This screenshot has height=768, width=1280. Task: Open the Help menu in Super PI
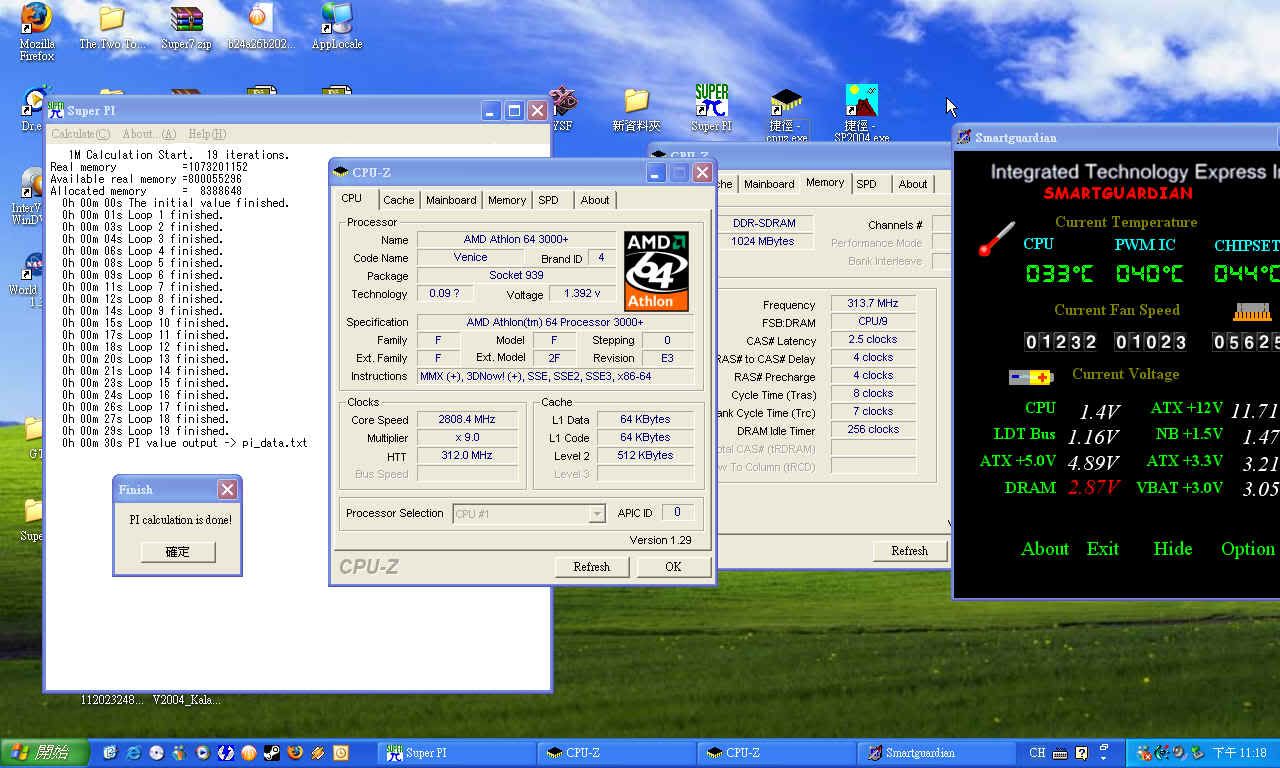click(207, 134)
